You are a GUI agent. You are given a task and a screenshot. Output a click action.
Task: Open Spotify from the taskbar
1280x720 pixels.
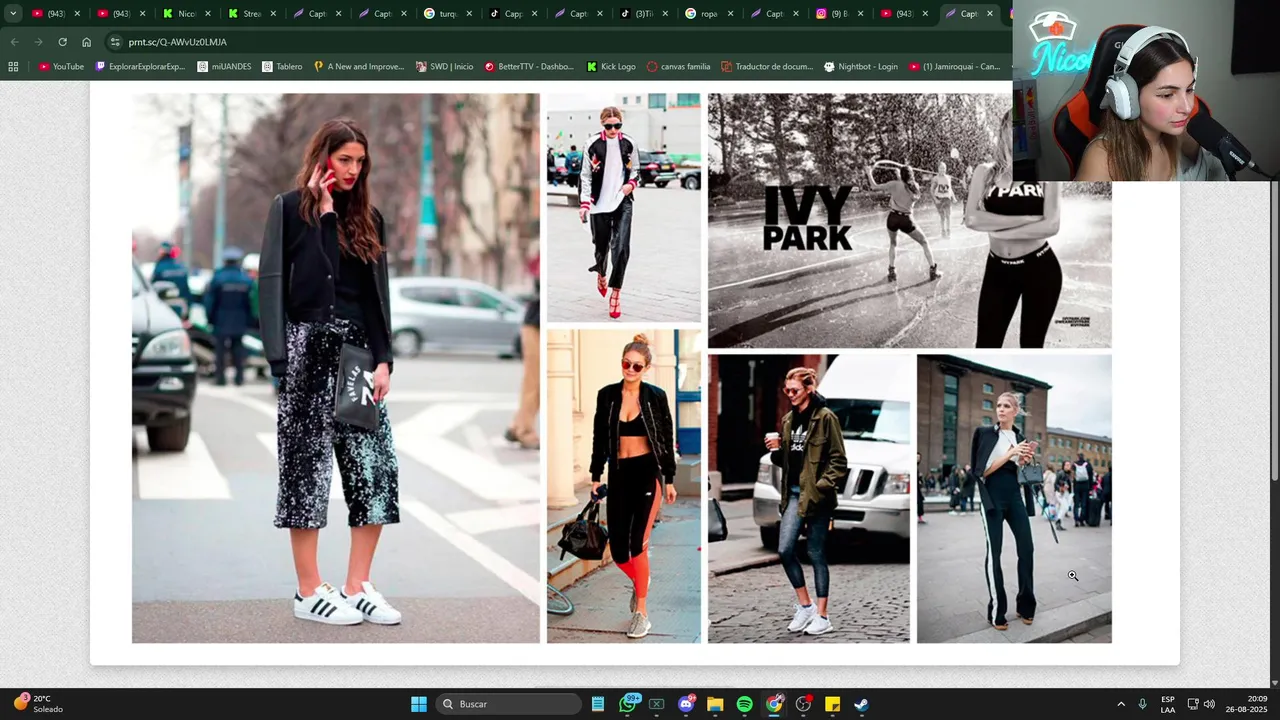744,704
